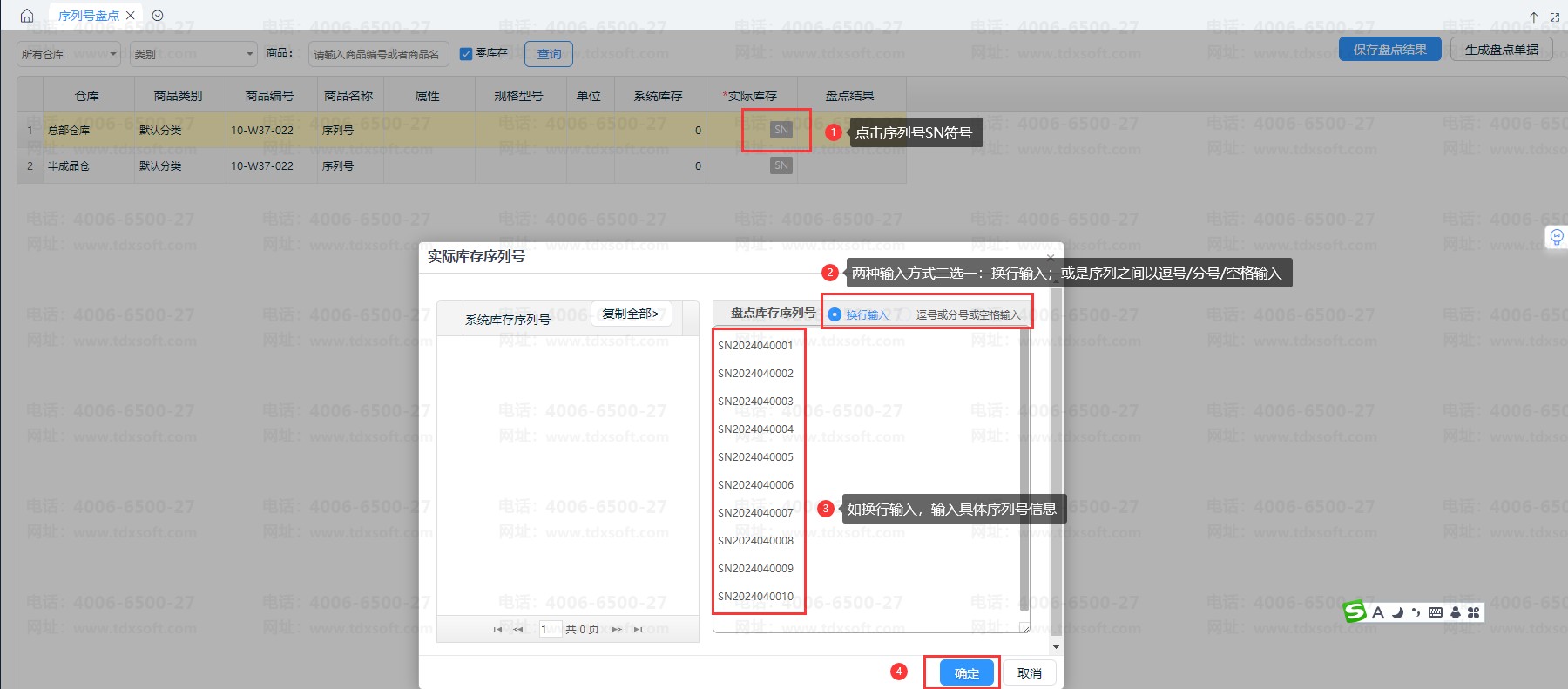Viewport: 1568px width, 689px height.
Task: Click the product search input field
Action: coord(378,54)
